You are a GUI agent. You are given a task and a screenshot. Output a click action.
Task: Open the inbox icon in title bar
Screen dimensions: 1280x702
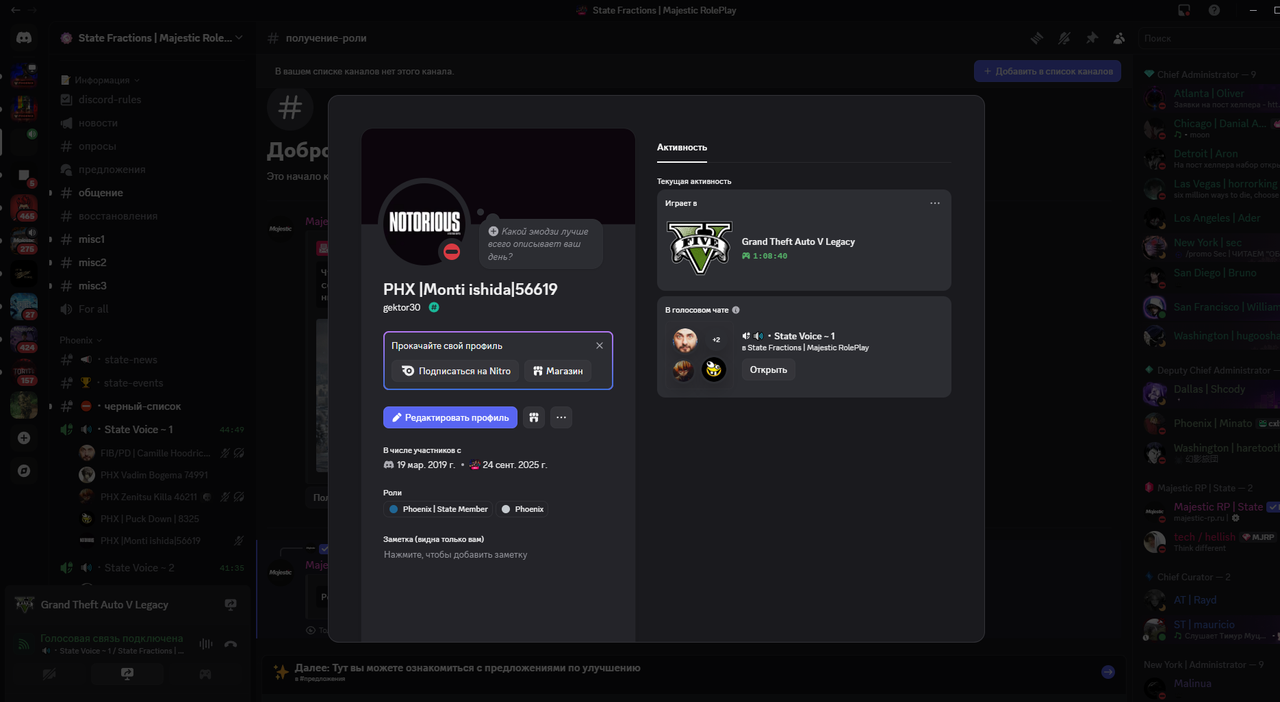[1185, 10]
